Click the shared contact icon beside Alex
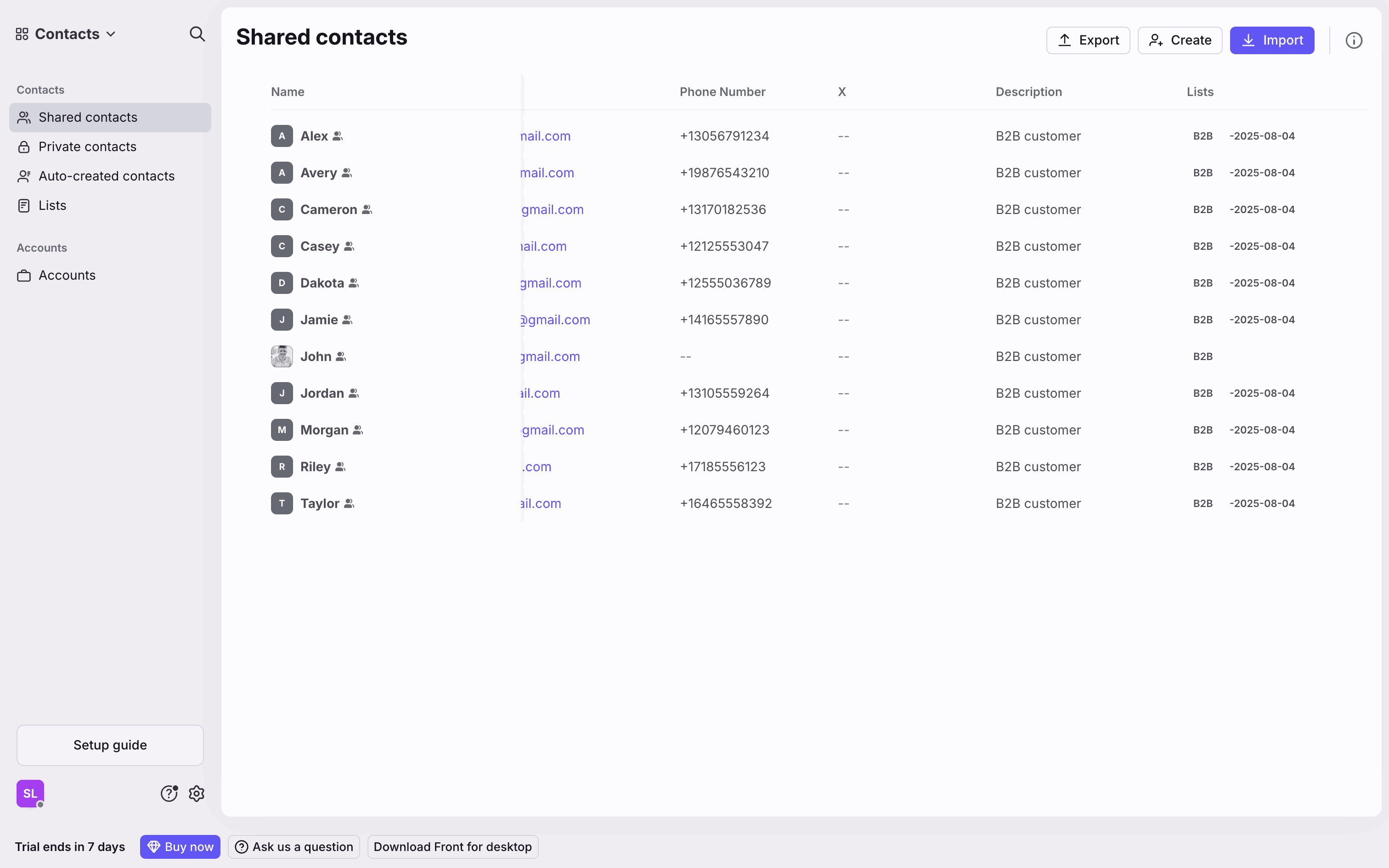Image resolution: width=1389 pixels, height=868 pixels. (338, 136)
